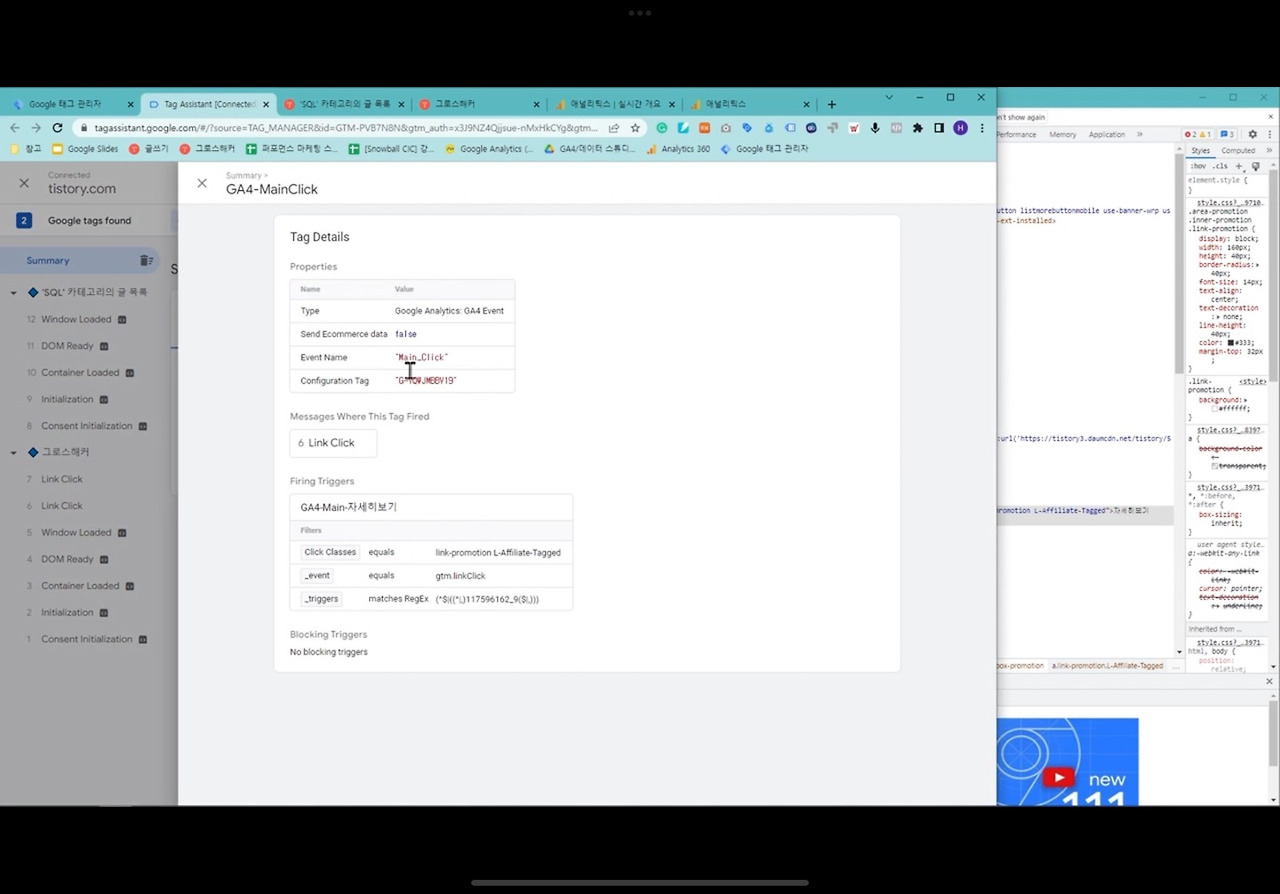
Task: Click the side panel icon in Chrome toolbar
Action: point(939,128)
